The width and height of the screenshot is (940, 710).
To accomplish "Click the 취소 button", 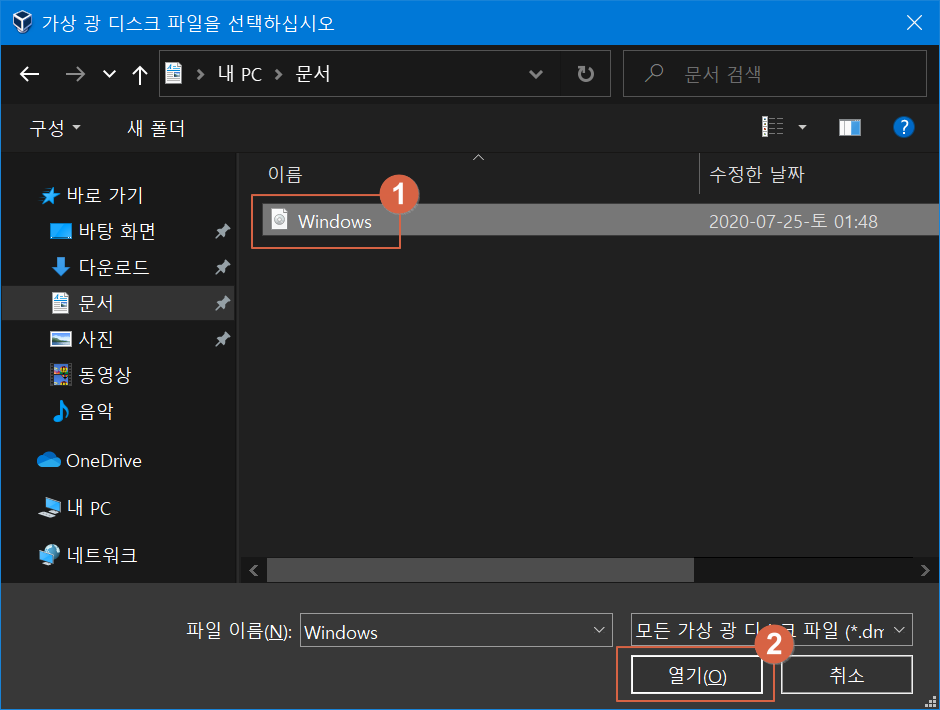I will coord(846,675).
